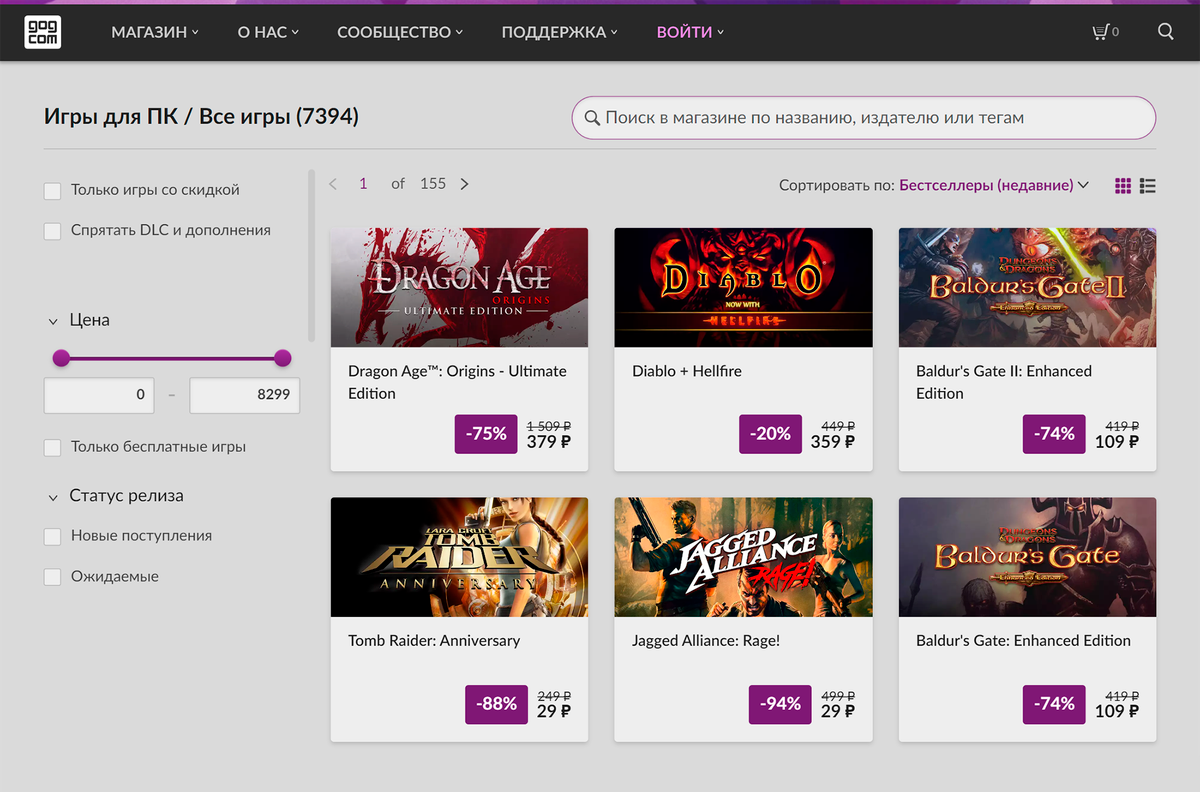The height and width of the screenshot is (792, 1200).
Task: Click the maximum price field showing 8299
Action: click(245, 395)
